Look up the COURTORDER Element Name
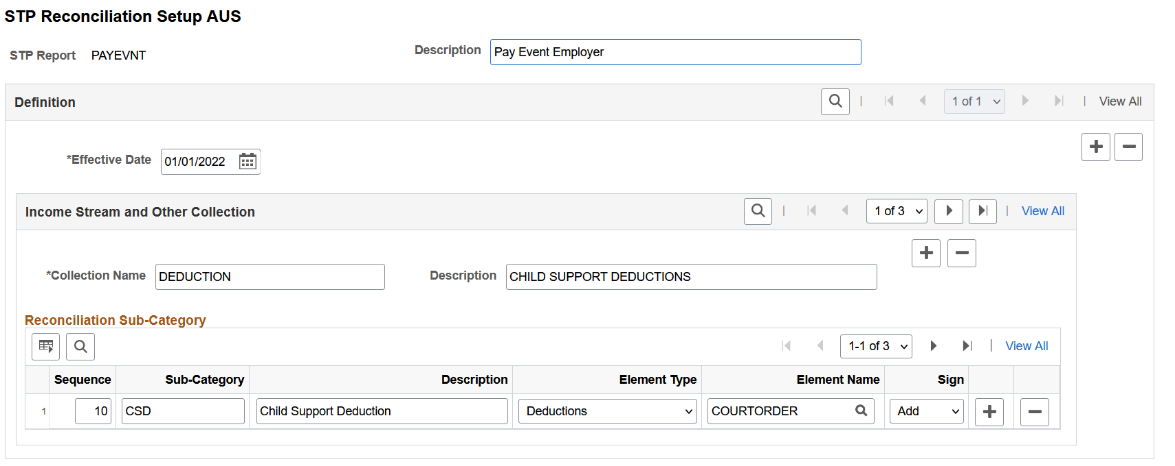Viewport: 1175px width, 466px height. [x=860, y=411]
